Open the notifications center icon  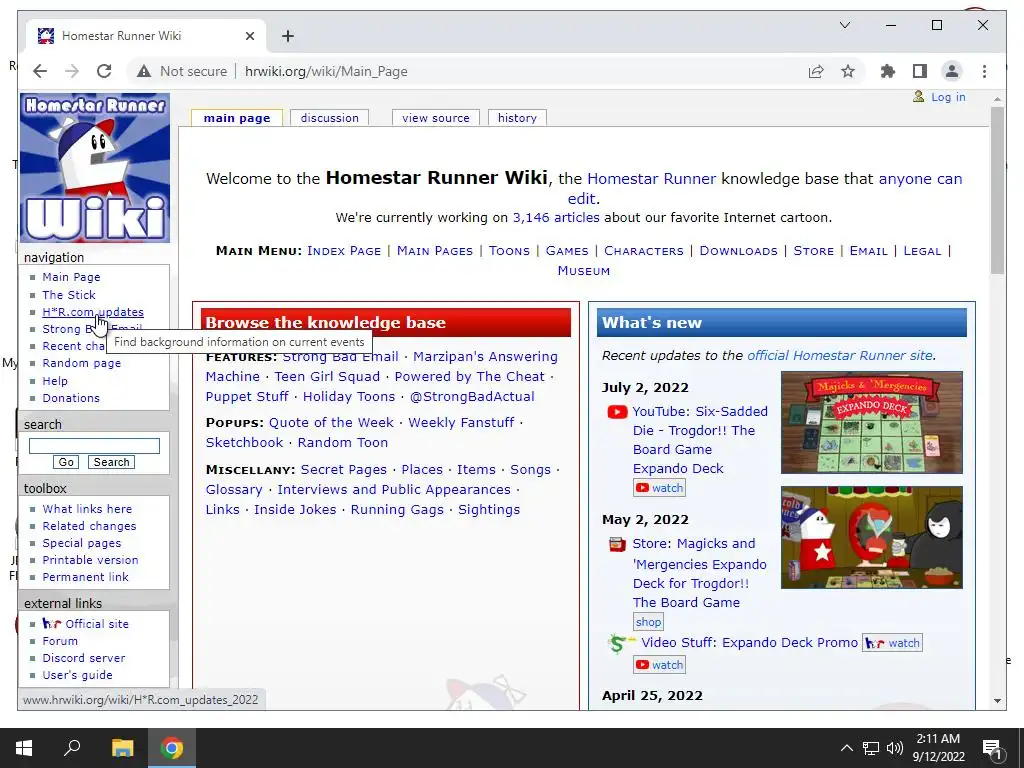click(x=992, y=748)
